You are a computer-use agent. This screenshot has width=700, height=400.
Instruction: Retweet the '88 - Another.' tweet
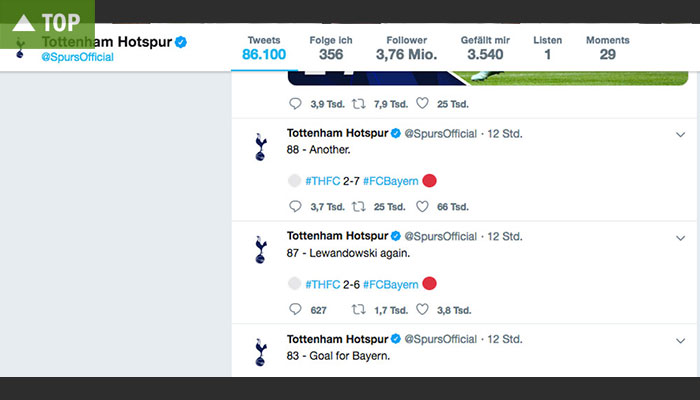[x=358, y=207]
